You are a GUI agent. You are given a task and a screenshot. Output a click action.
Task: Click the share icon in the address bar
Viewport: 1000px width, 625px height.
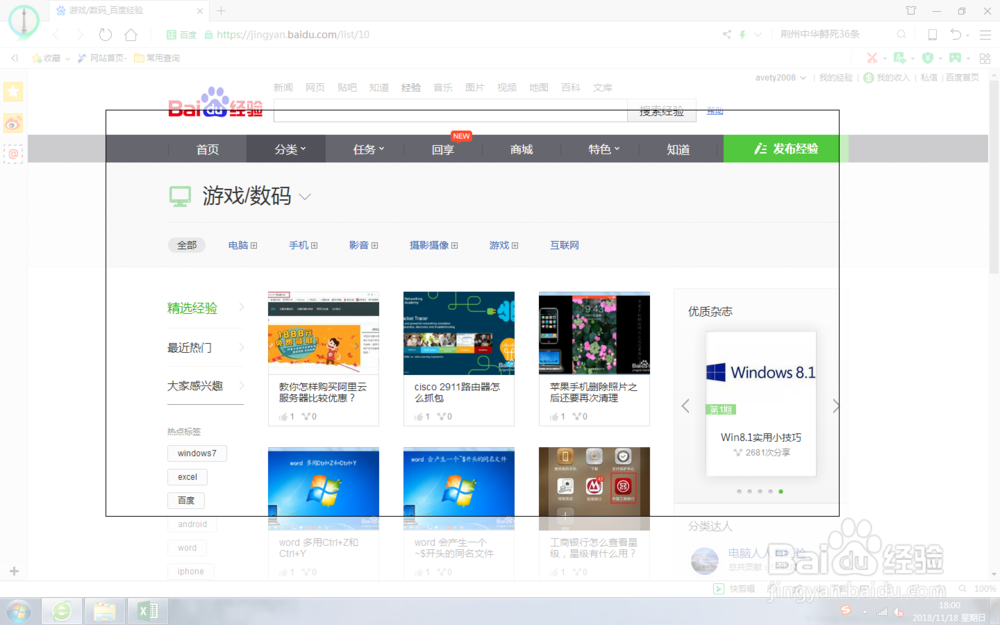[x=727, y=34]
